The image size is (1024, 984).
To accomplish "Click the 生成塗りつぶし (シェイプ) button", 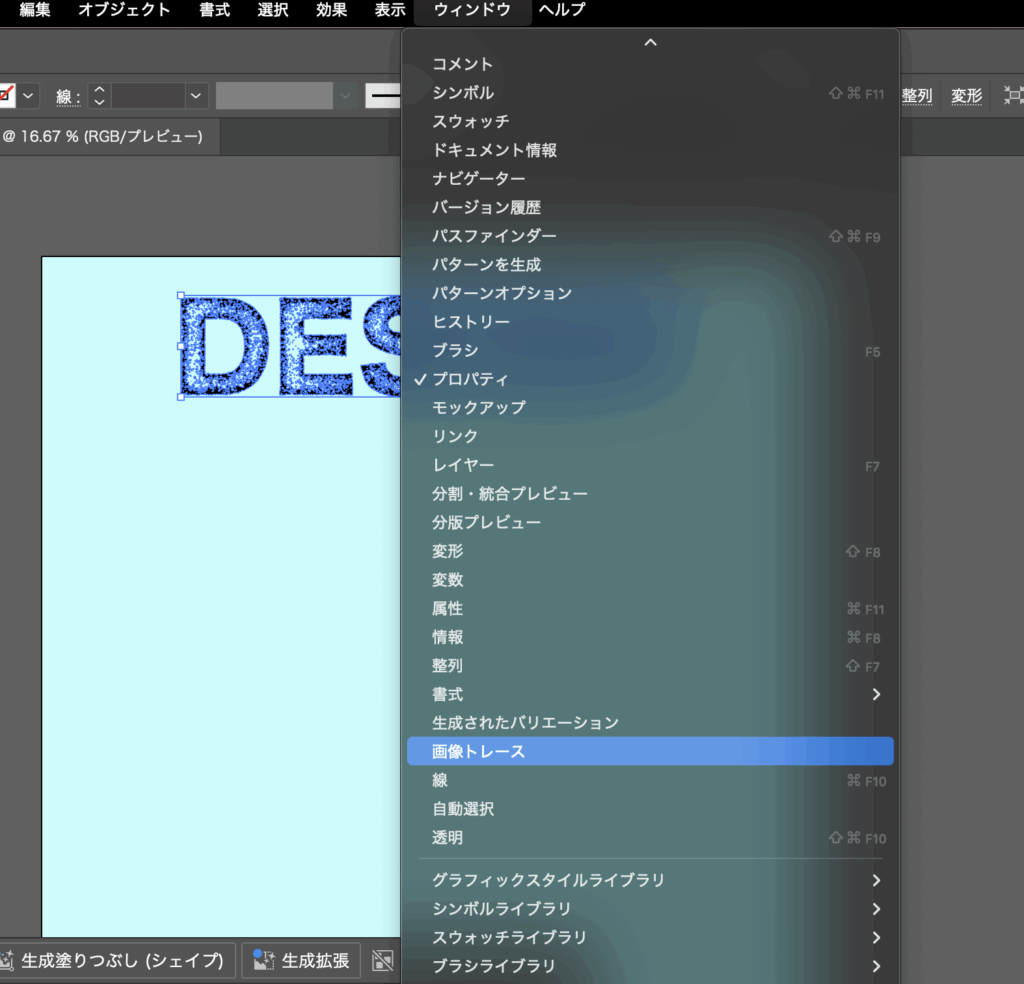I will coord(120,961).
